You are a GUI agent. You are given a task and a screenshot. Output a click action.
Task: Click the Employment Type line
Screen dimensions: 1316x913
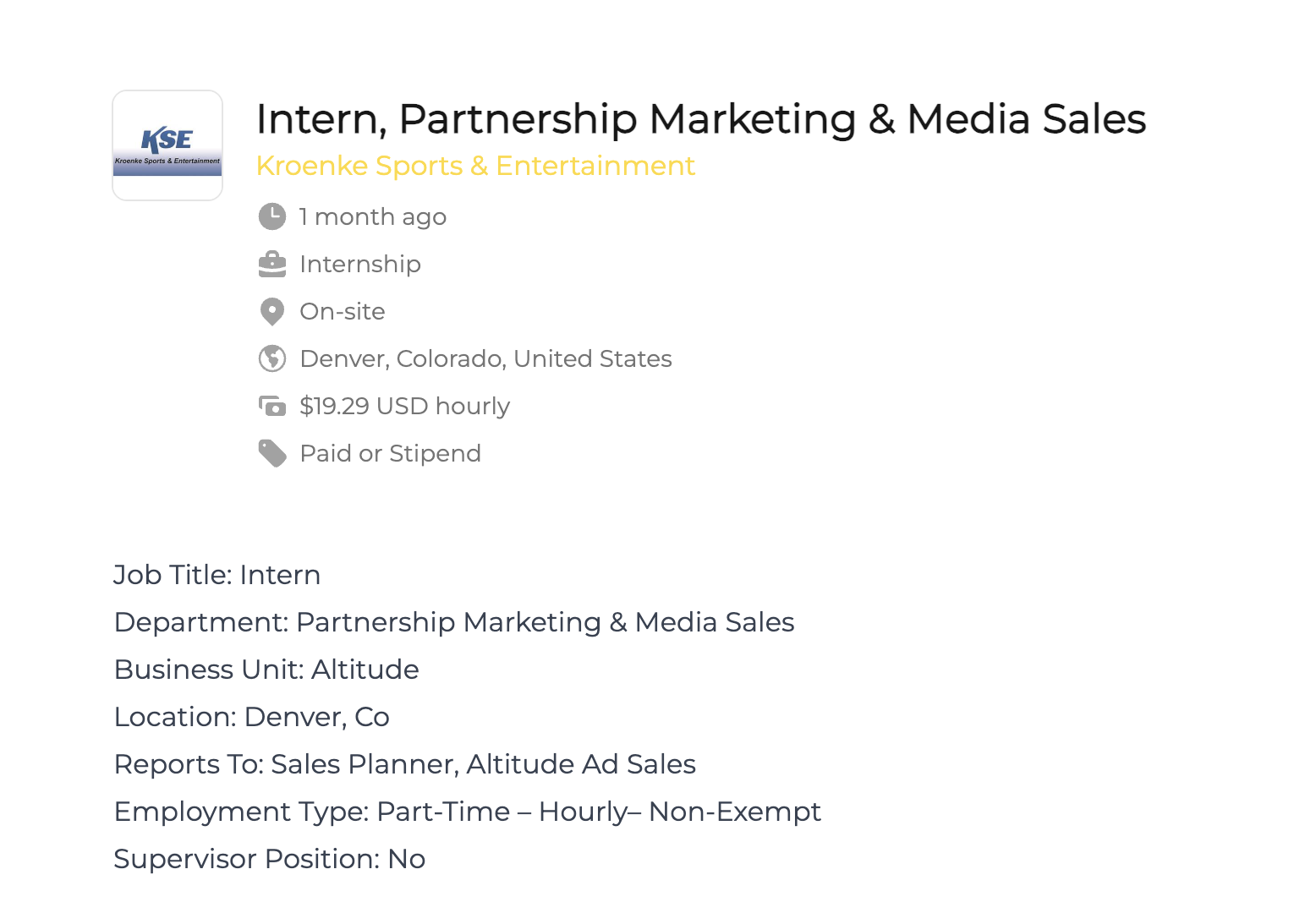467,812
